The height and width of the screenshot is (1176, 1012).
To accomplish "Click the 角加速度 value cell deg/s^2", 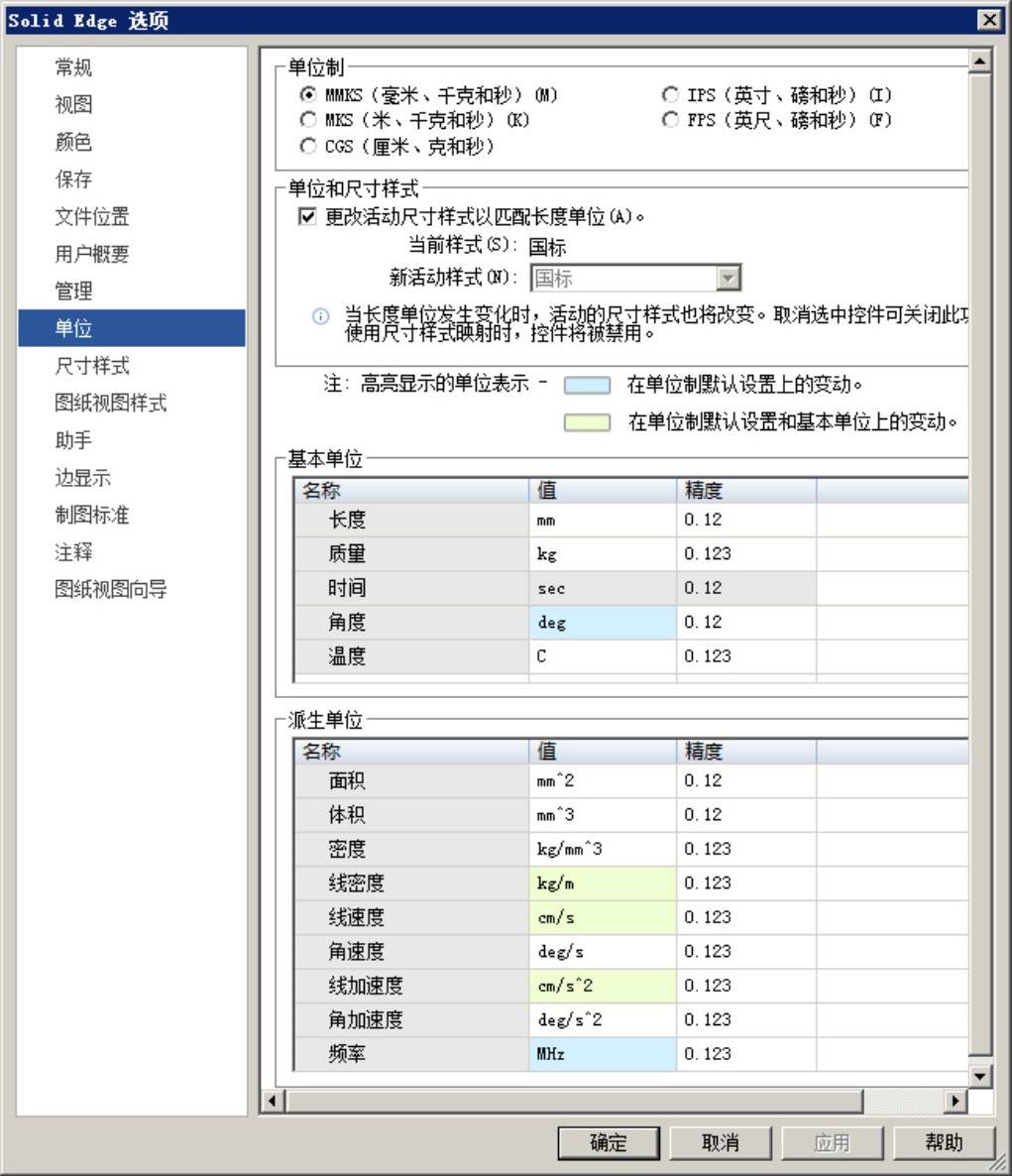I will (603, 1020).
